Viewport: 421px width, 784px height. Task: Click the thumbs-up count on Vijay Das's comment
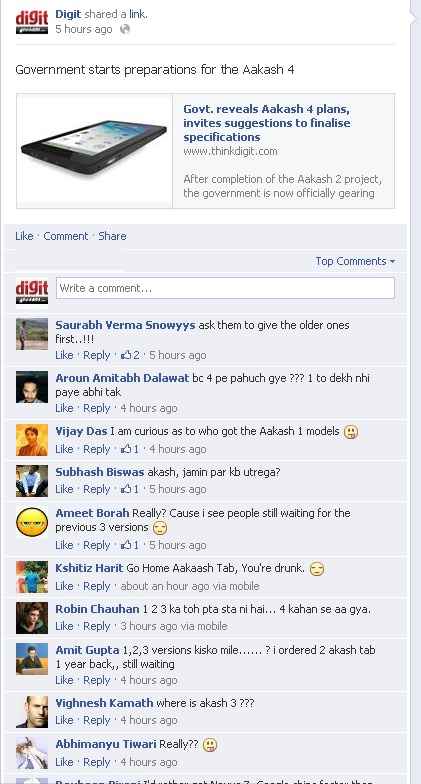[130, 449]
